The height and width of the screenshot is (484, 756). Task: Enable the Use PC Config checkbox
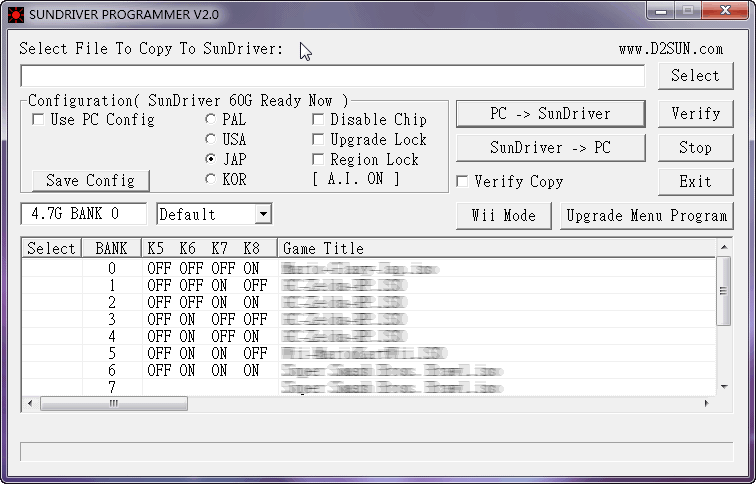pyautogui.click(x=38, y=119)
